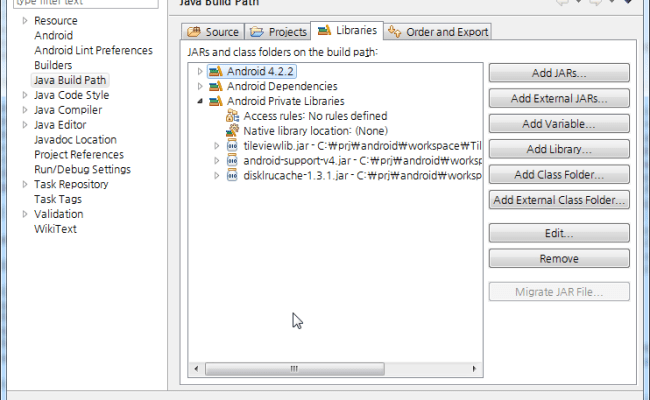Collapse the Android Private Libraries node
Image resolution: width=650 pixels, height=400 pixels.
(x=200, y=101)
